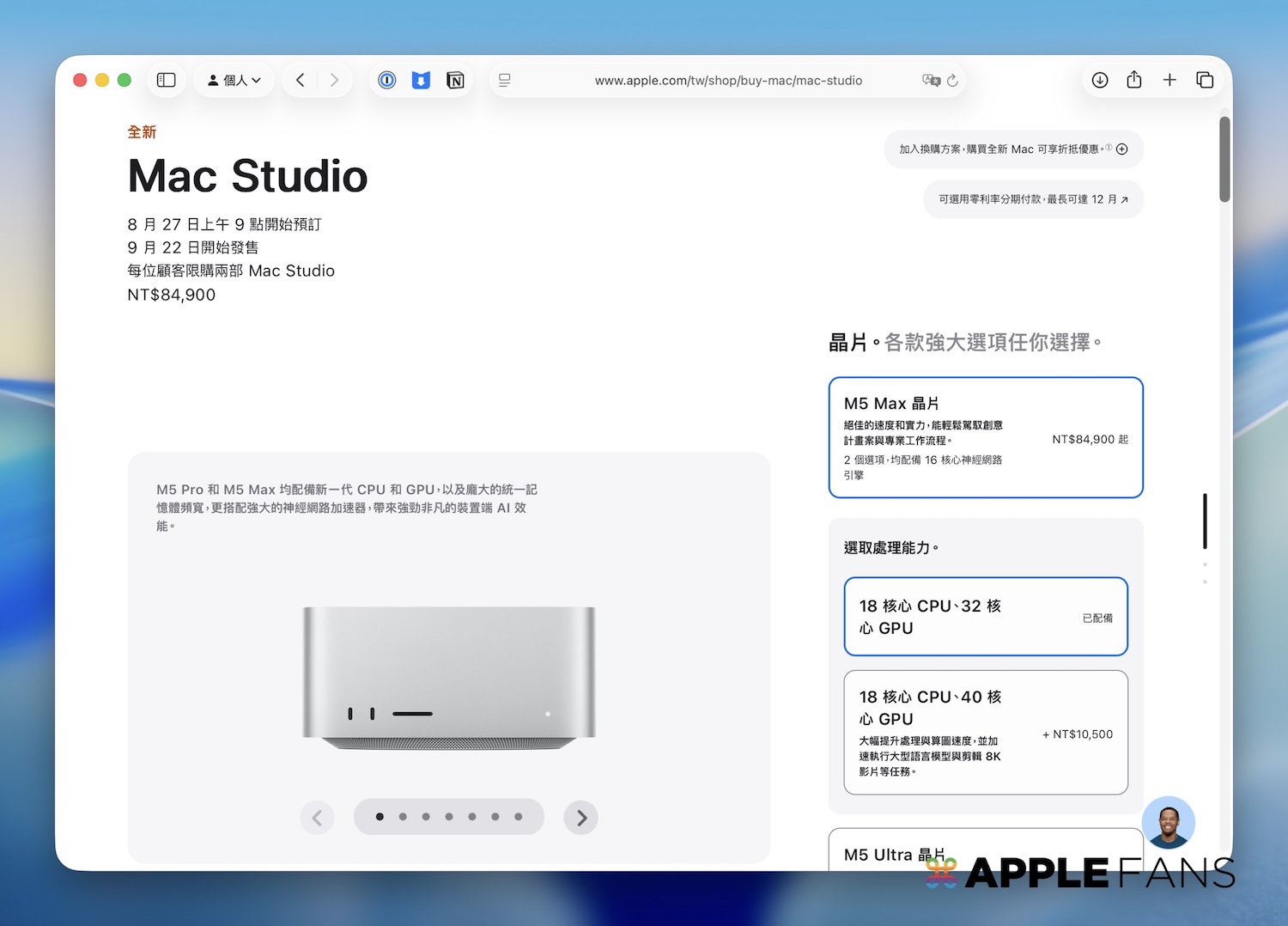Show the previous gallery image
The image size is (1288, 926).
[x=317, y=818]
